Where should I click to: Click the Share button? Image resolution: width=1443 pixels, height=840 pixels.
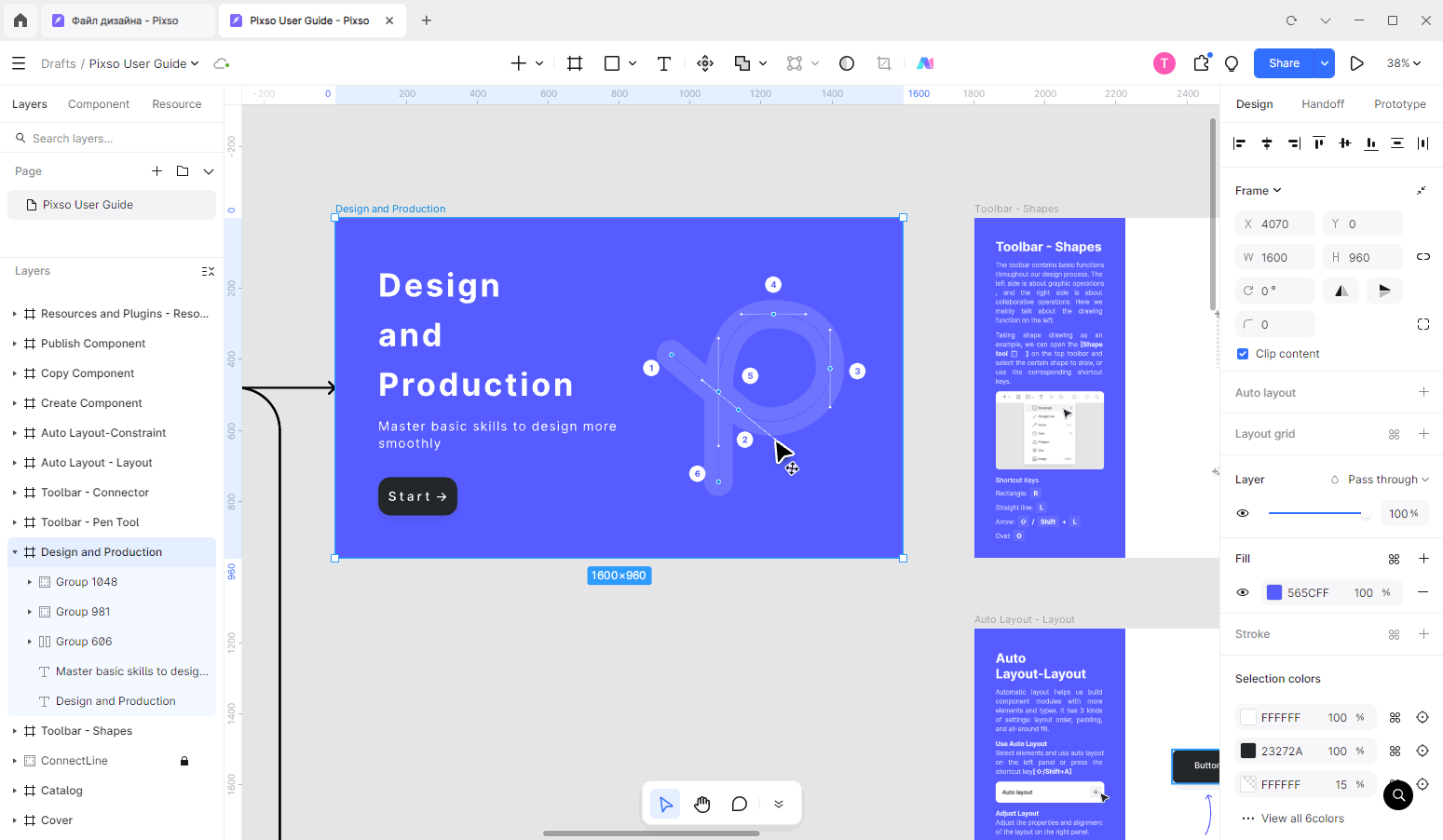pos(1284,63)
